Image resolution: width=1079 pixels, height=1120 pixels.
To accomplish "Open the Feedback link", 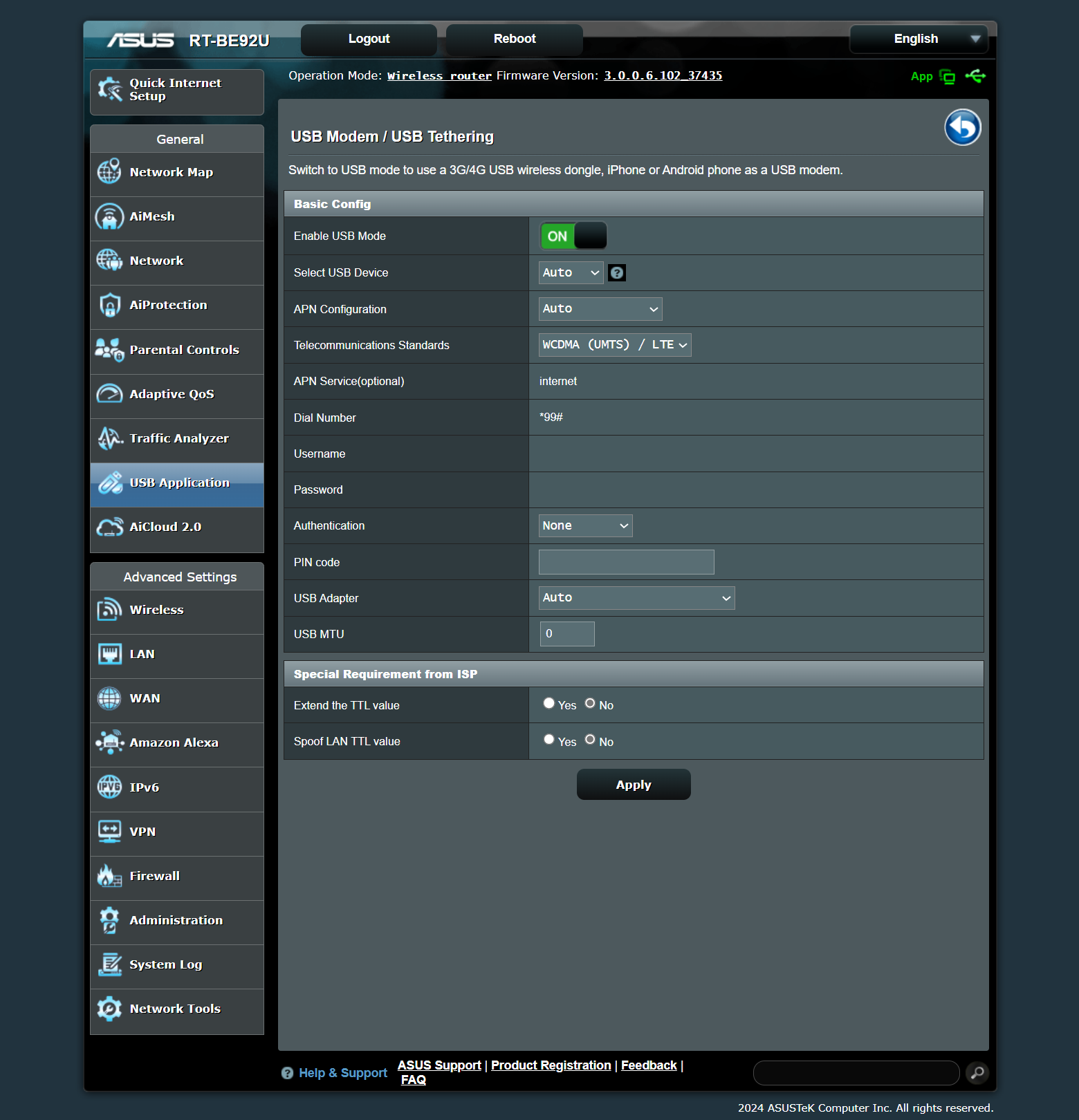I will 649,1065.
